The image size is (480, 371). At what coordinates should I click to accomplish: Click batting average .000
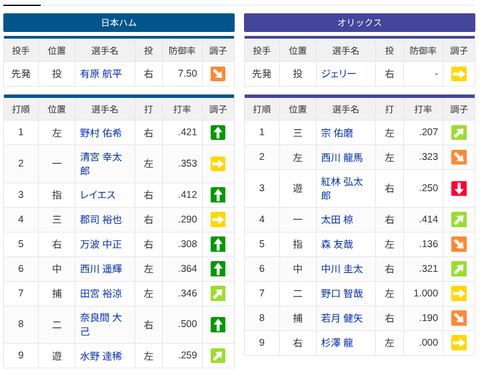(428, 343)
